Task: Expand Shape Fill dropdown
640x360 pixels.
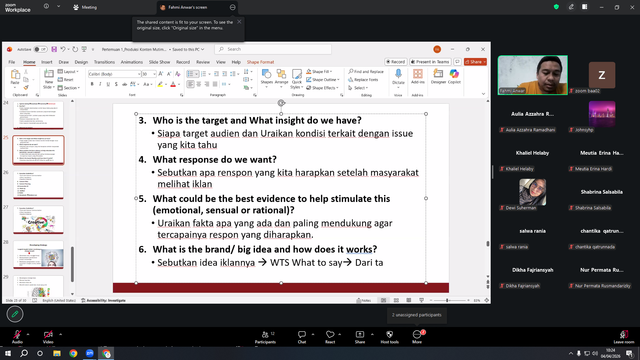Action: coord(319,71)
